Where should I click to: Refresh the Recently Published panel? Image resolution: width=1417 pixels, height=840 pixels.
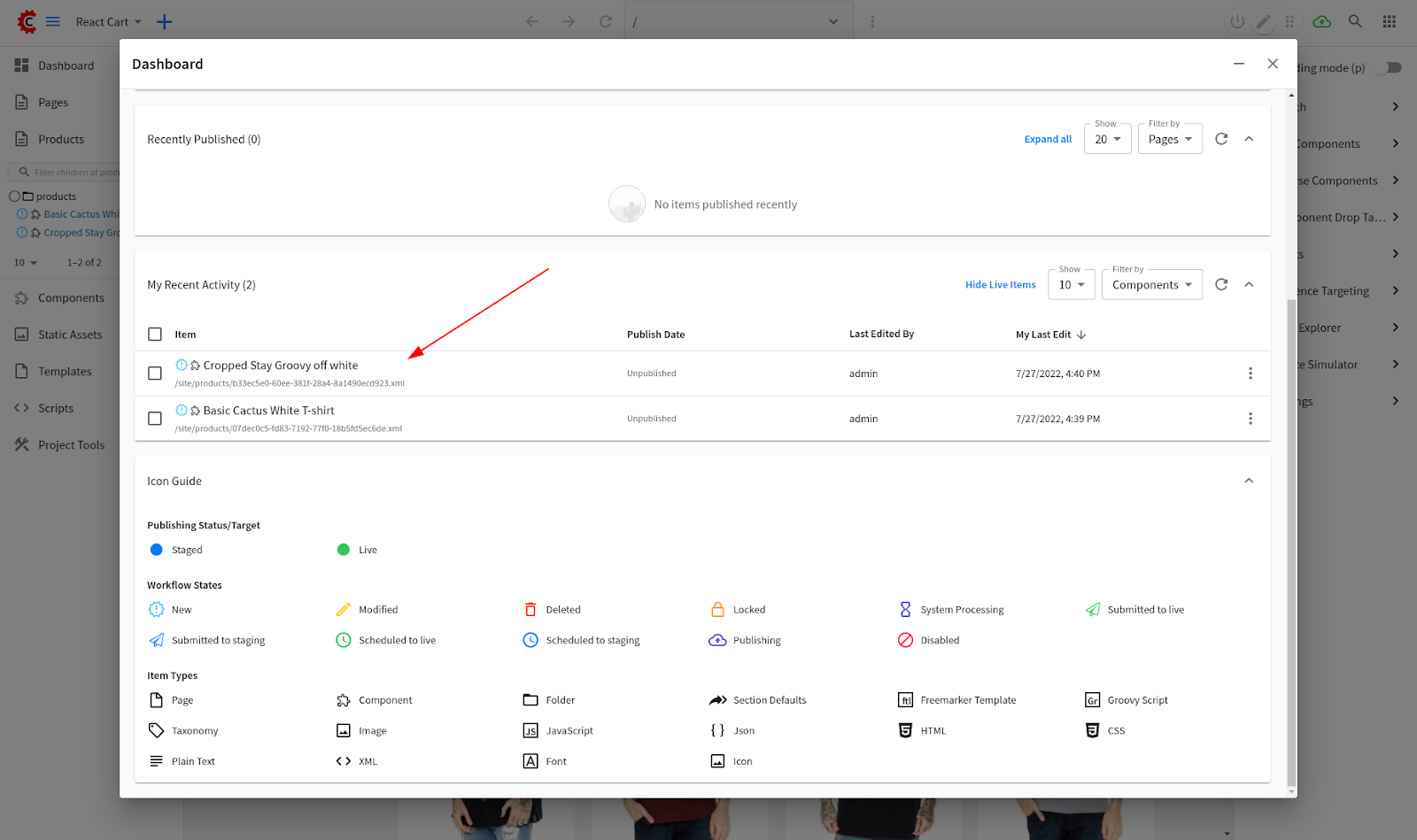[x=1221, y=139]
